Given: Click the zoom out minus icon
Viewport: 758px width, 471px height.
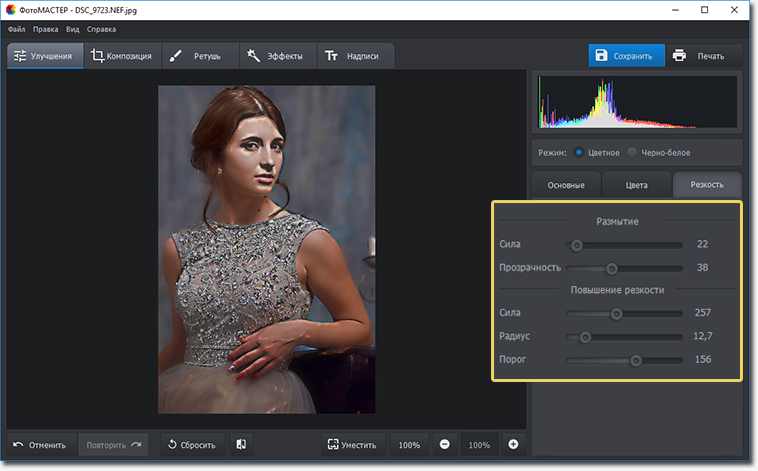Looking at the screenshot, I should [444, 444].
